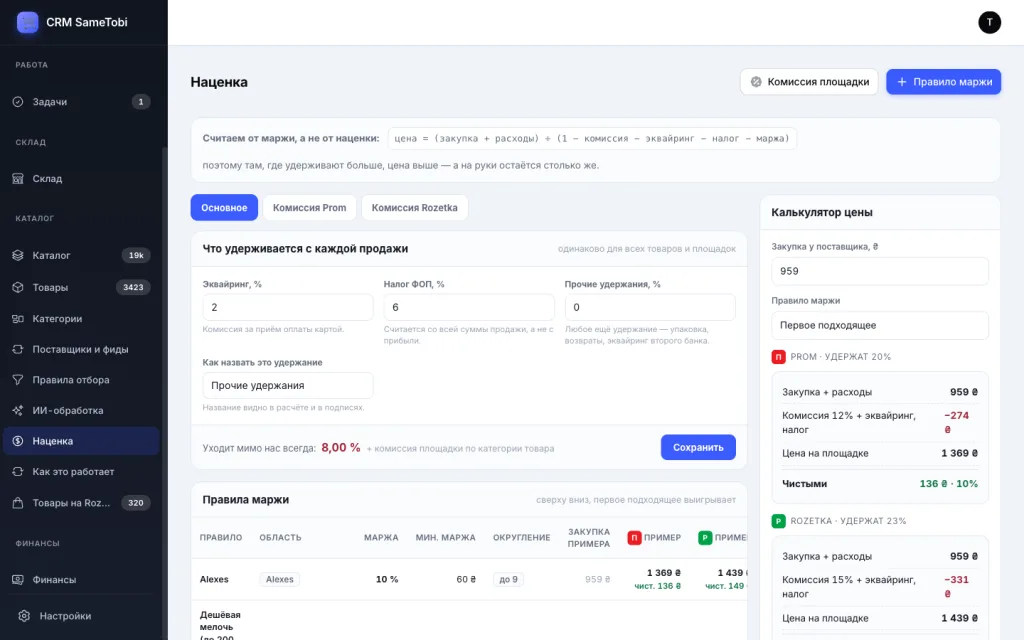Click the ОКРУГЛЕНИЕ column header
This screenshot has height=640, width=1024.
click(522, 537)
